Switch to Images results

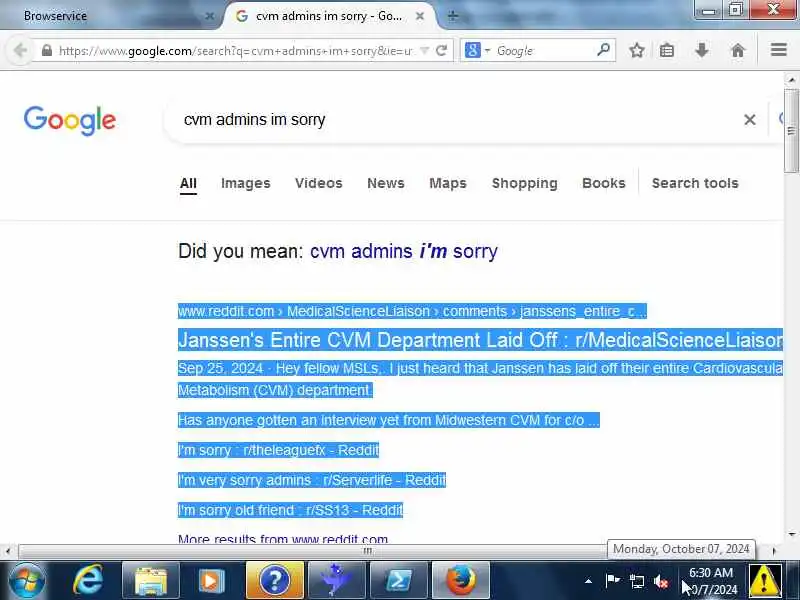point(245,183)
